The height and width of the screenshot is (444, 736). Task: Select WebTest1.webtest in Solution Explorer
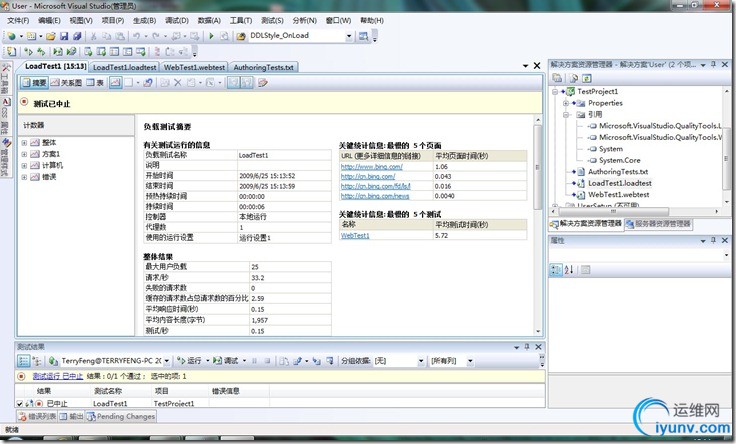pos(619,195)
